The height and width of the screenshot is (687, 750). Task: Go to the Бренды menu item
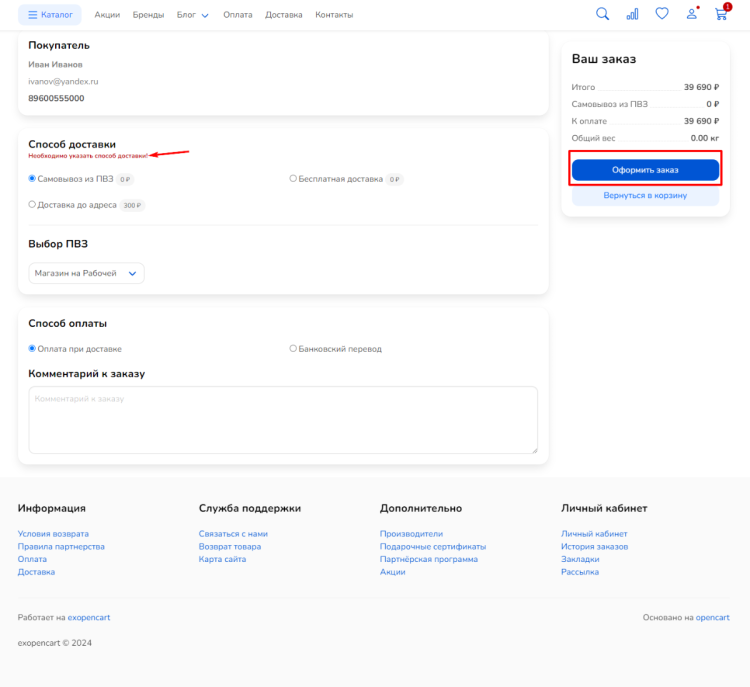tap(148, 15)
